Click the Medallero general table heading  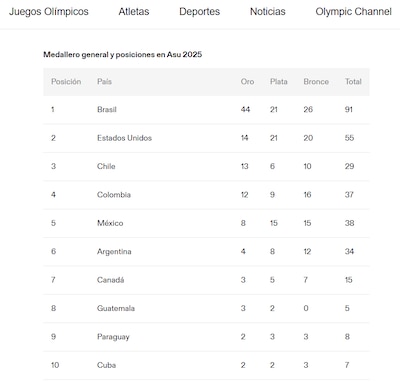(123, 55)
